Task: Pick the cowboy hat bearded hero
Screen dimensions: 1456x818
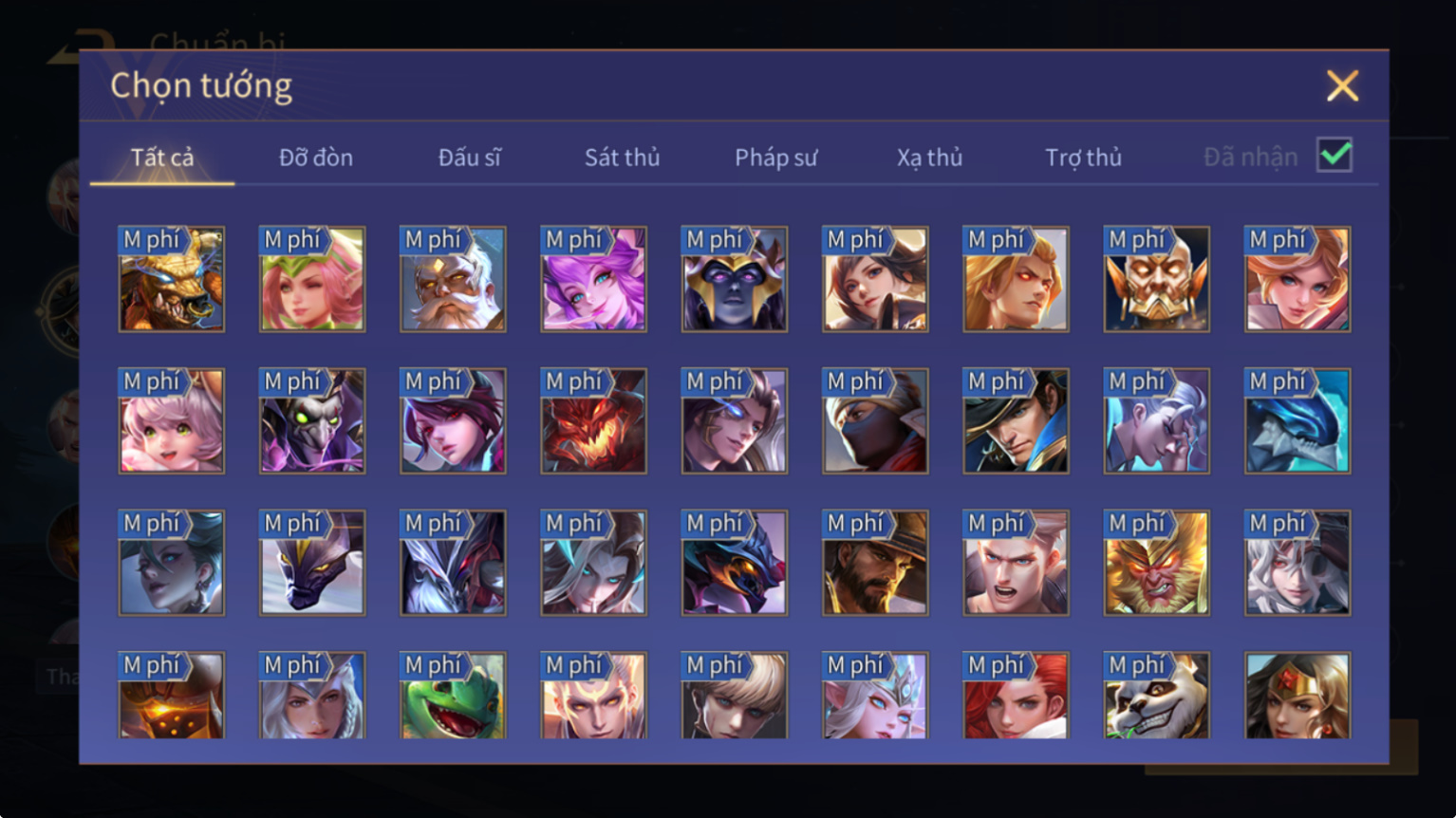Action: 875,563
